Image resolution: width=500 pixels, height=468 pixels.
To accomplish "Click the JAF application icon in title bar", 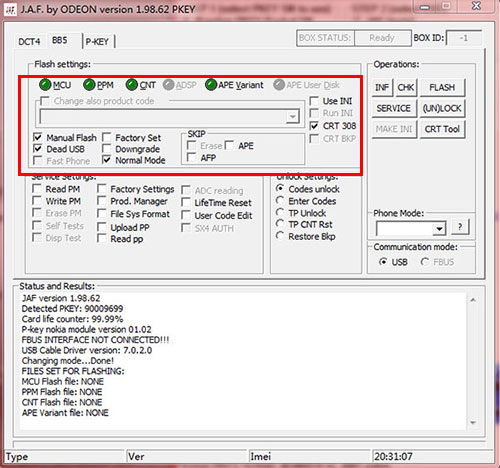I will click(10, 10).
